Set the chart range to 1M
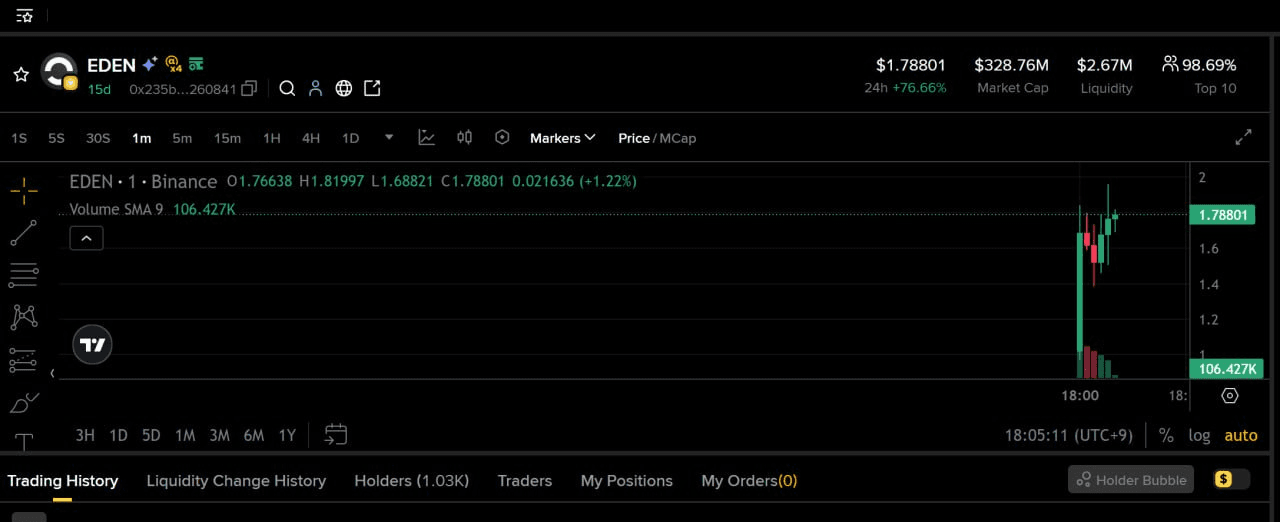This screenshot has height=522, width=1280. tap(185, 435)
